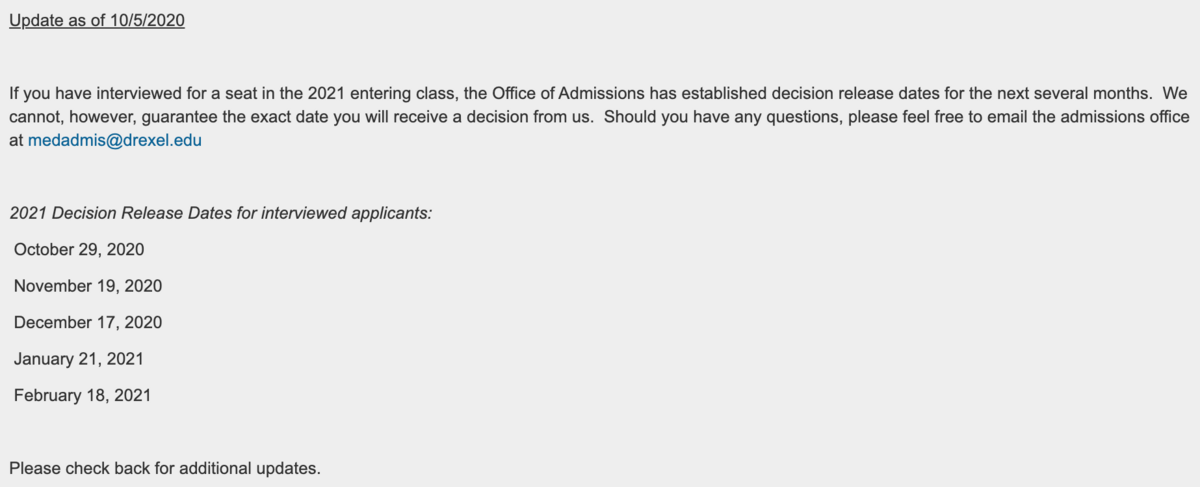Viewport: 1200px width, 487px height.
Task: Select the December 17, 2020 date
Action: [88, 322]
